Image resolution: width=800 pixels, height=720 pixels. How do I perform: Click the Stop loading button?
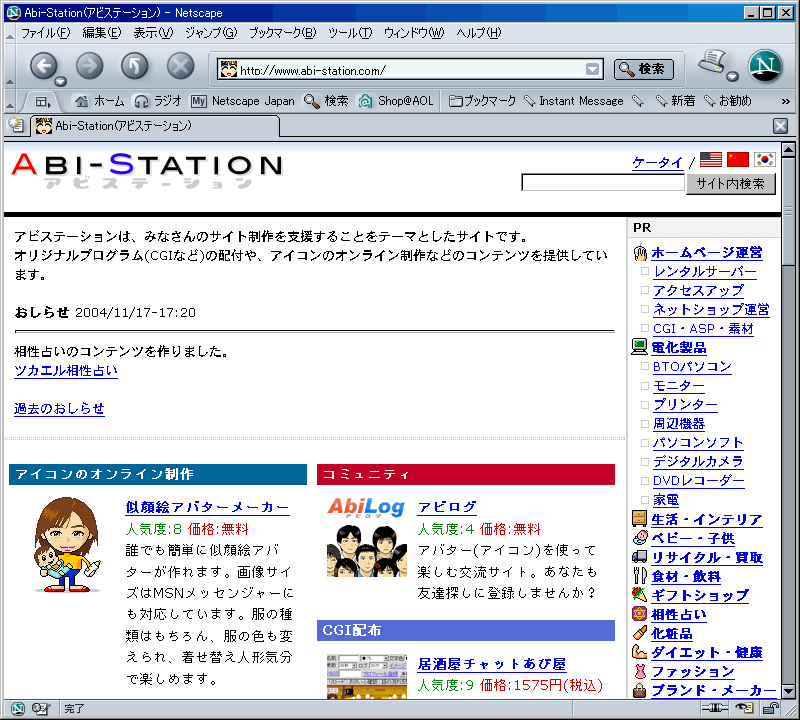[x=181, y=66]
